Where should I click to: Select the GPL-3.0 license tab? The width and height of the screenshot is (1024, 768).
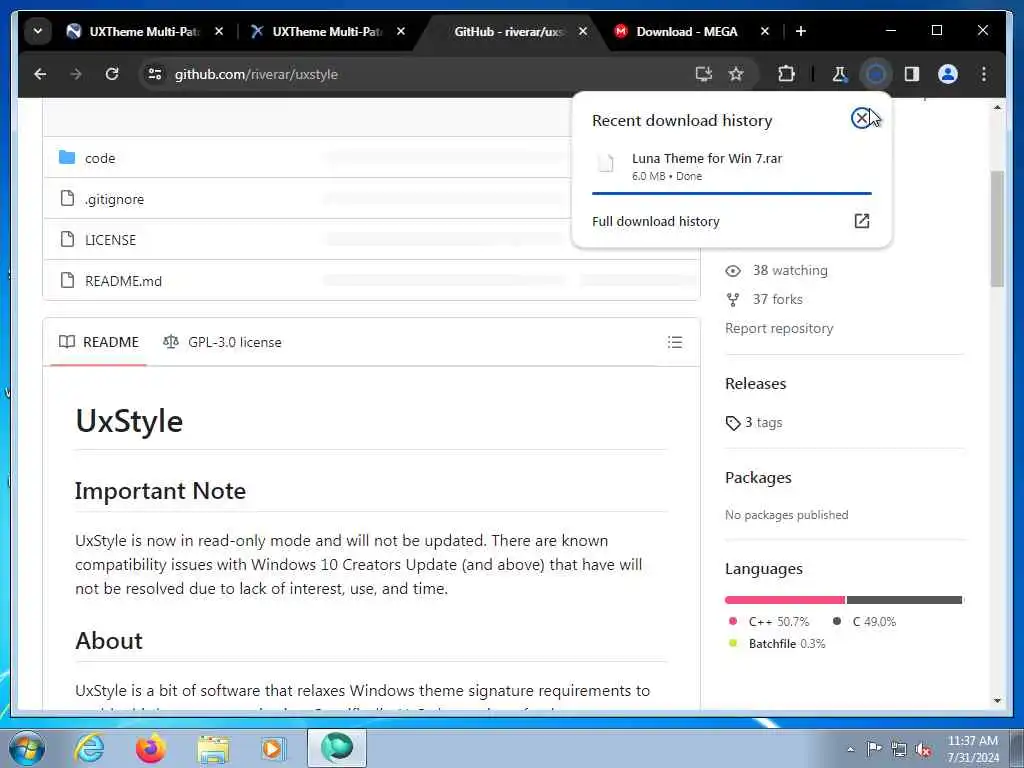[x=222, y=342]
